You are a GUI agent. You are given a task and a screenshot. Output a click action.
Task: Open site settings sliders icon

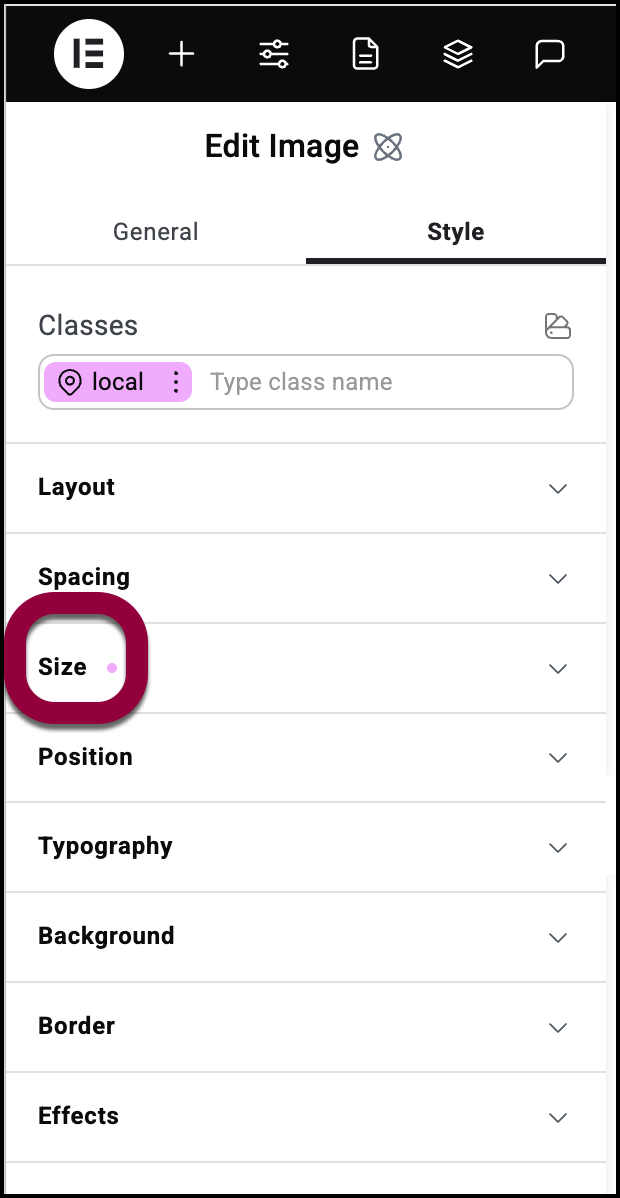pyautogui.click(x=274, y=54)
